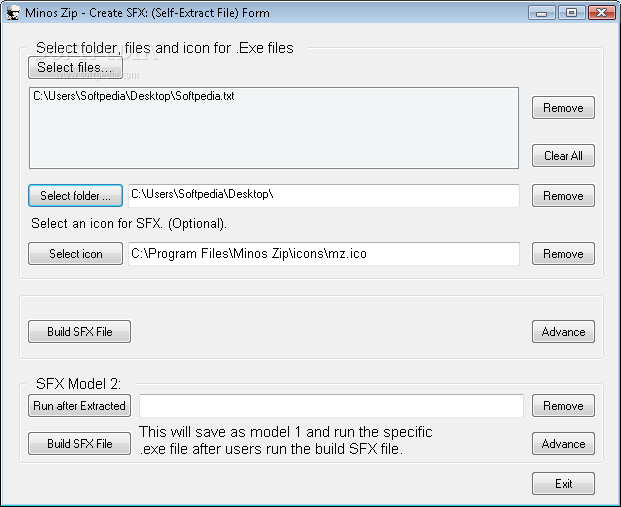Open the Select files... dialog
This screenshot has height=507, width=621.
[x=75, y=67]
